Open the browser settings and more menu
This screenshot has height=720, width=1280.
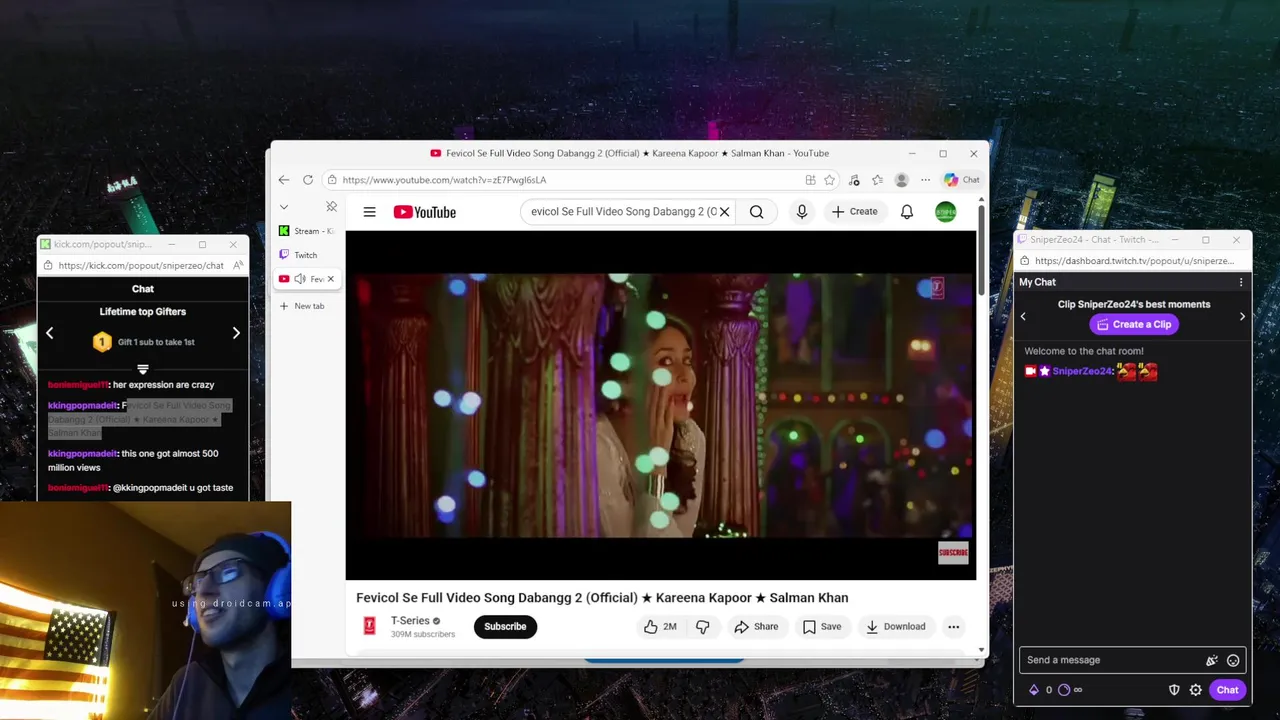point(925,180)
